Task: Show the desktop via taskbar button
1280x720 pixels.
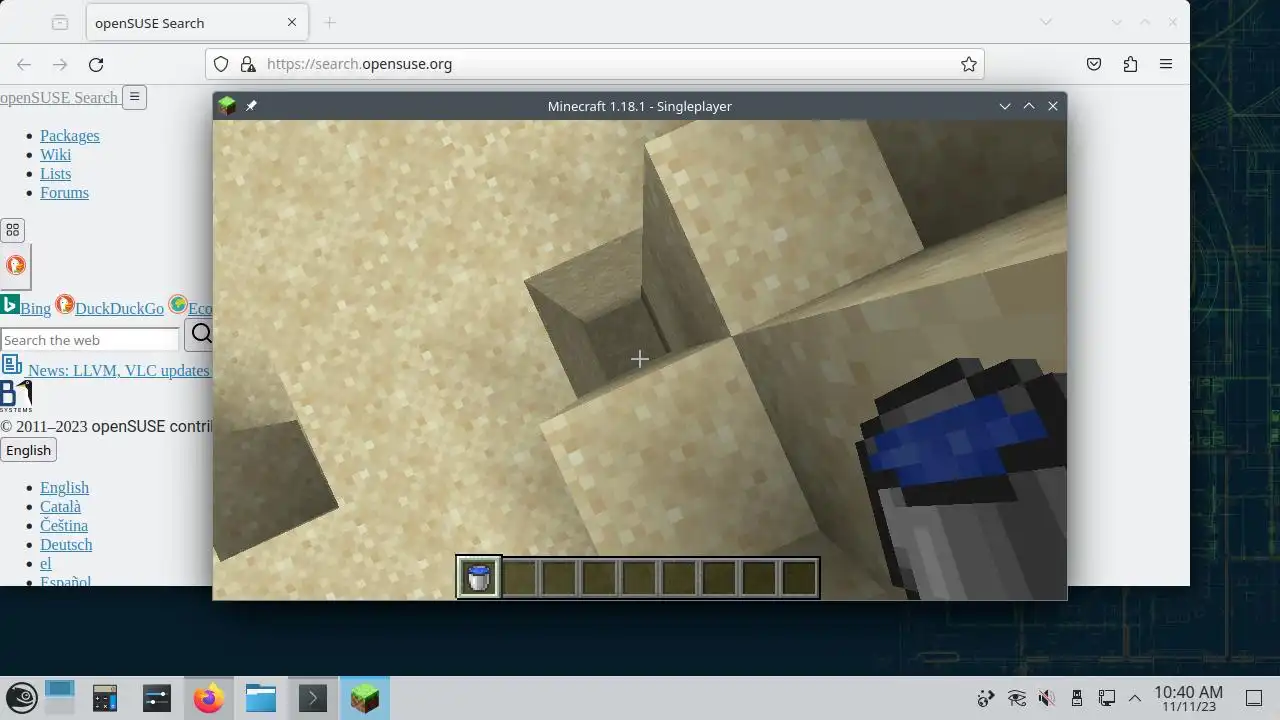Action: click(x=1253, y=698)
